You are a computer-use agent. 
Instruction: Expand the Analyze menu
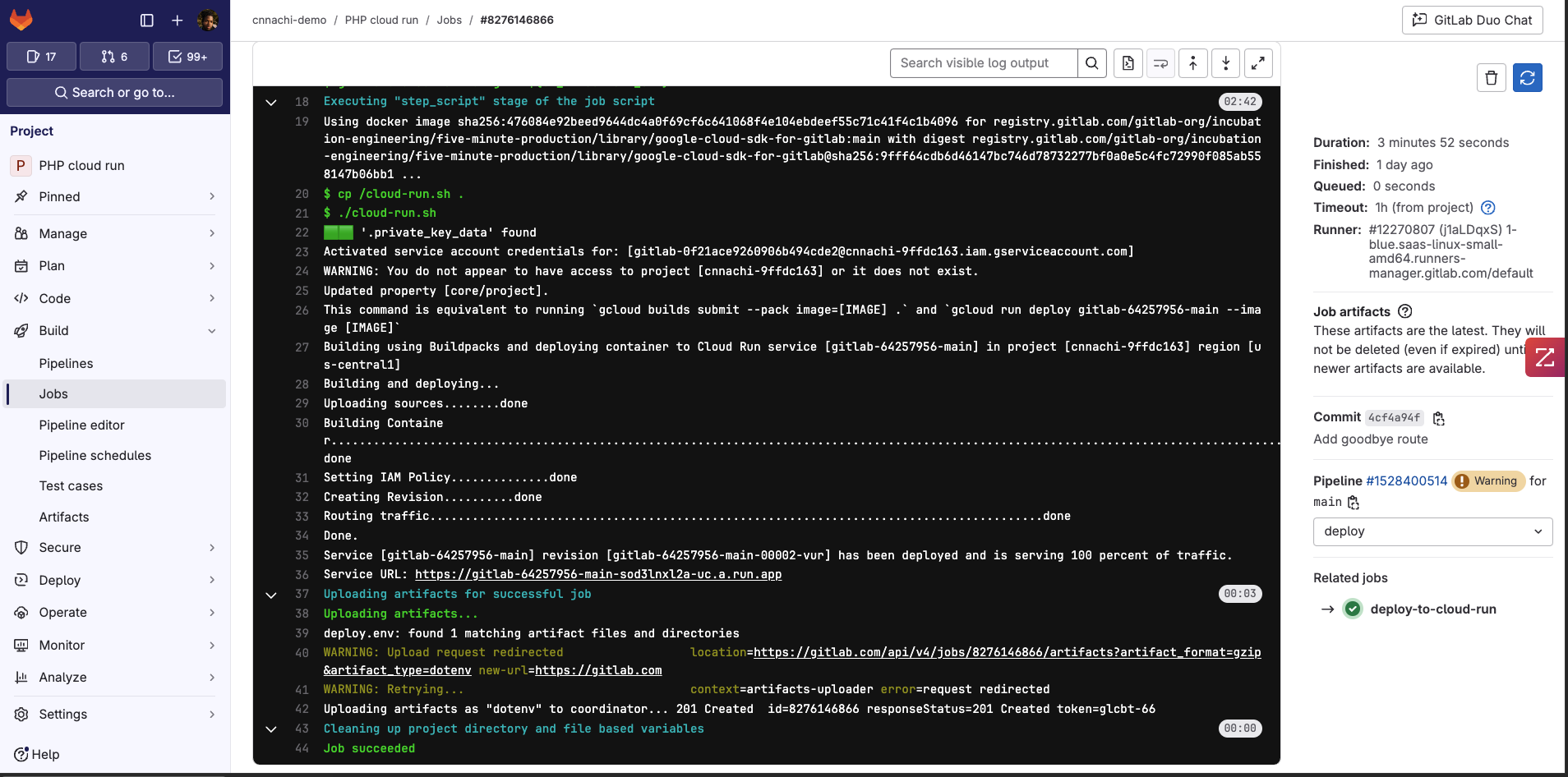pos(114,677)
